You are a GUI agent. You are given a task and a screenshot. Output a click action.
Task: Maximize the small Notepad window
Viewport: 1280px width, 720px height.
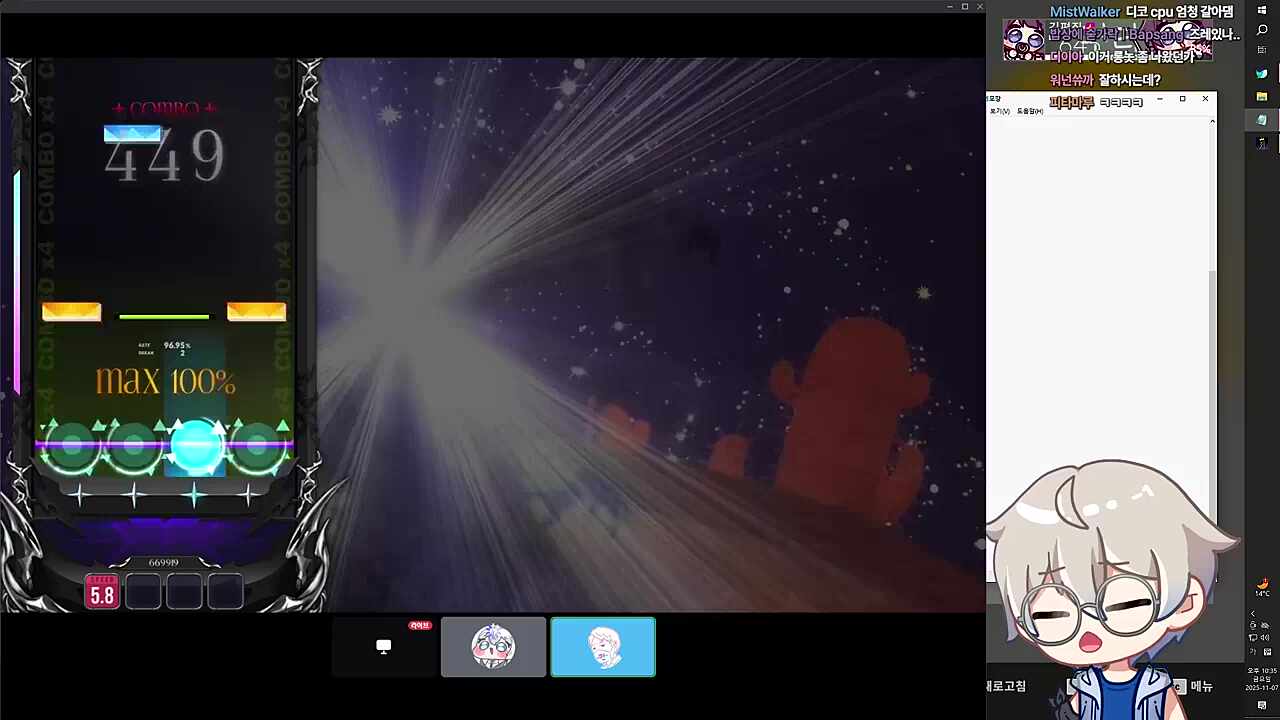point(1182,99)
